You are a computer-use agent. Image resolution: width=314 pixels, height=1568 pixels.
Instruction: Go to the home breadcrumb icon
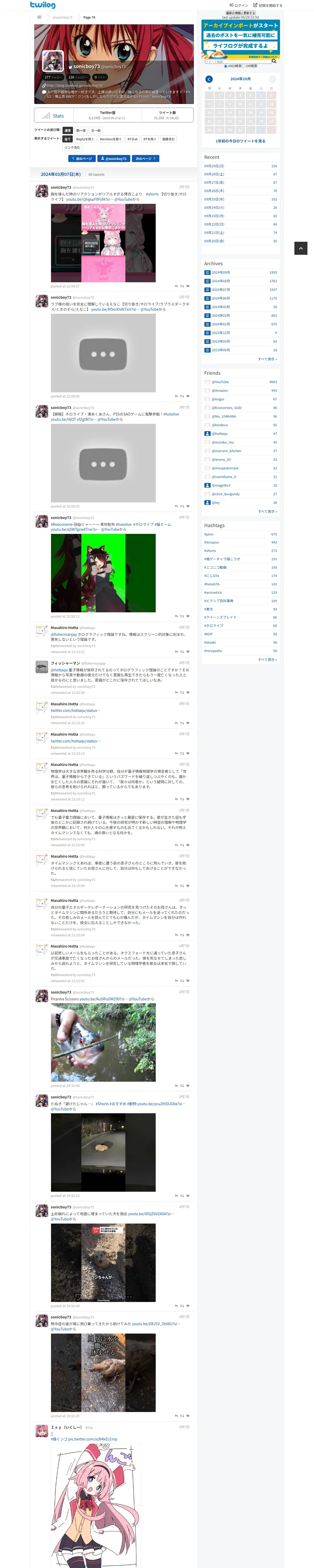40,17
